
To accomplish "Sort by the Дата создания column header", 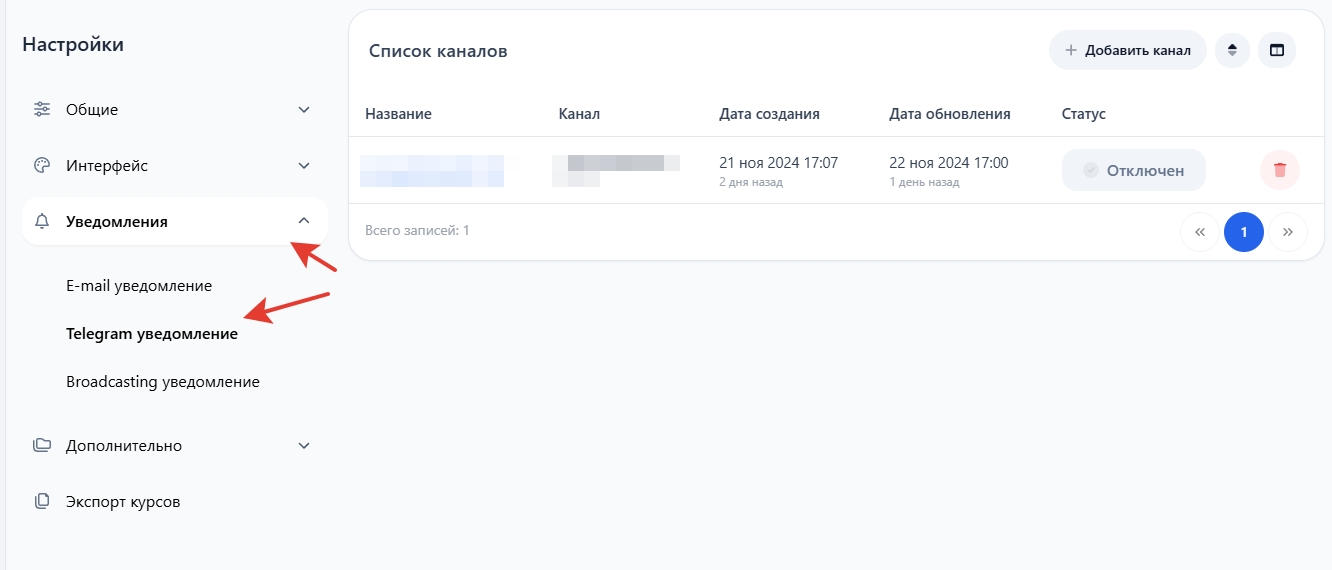I will click(x=769, y=114).
